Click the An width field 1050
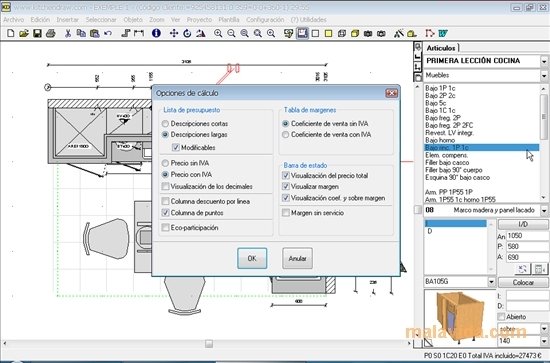This screenshot has width=550, height=363. point(527,236)
